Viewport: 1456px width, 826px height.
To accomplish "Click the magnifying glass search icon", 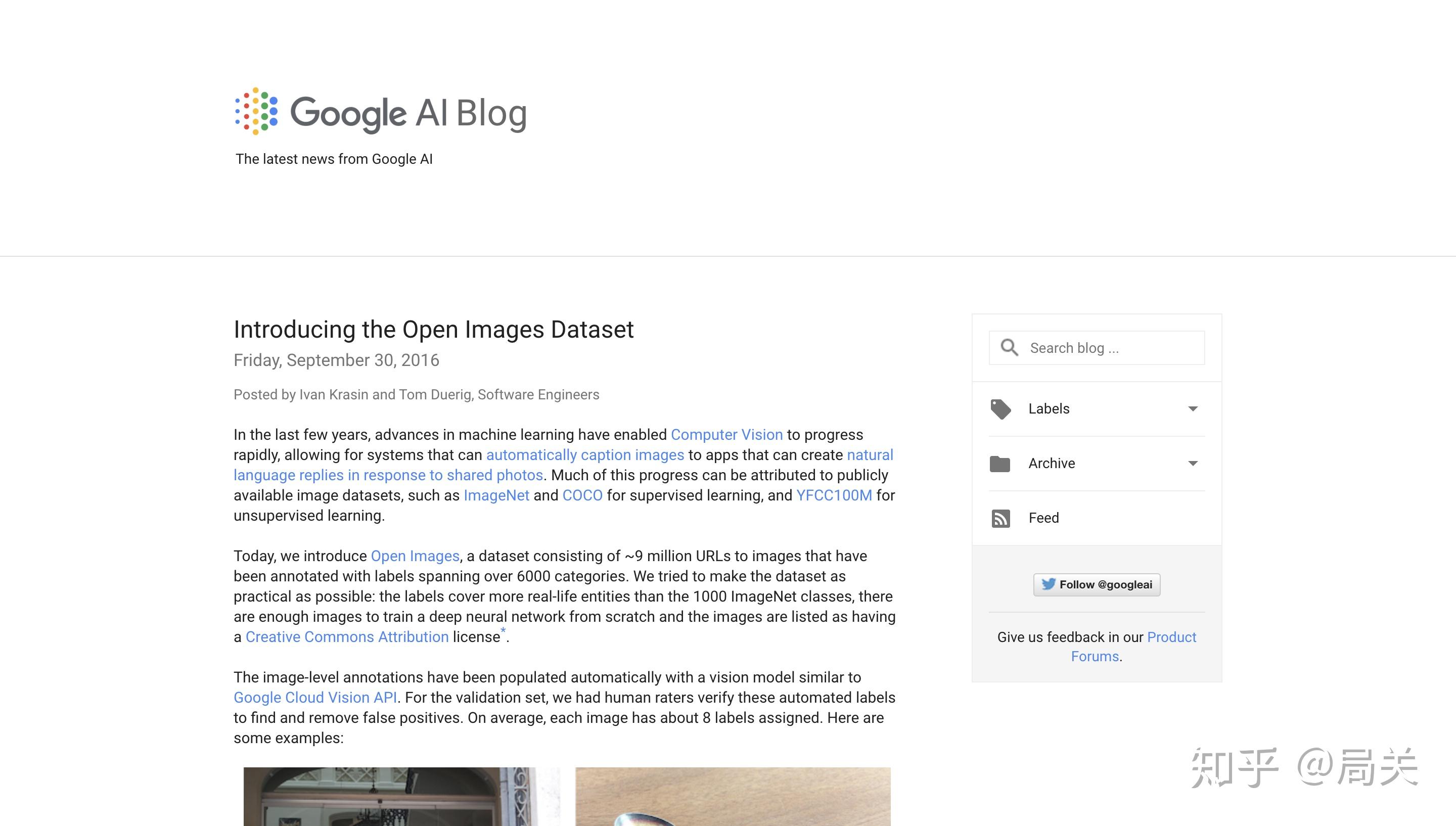I will [1009, 347].
